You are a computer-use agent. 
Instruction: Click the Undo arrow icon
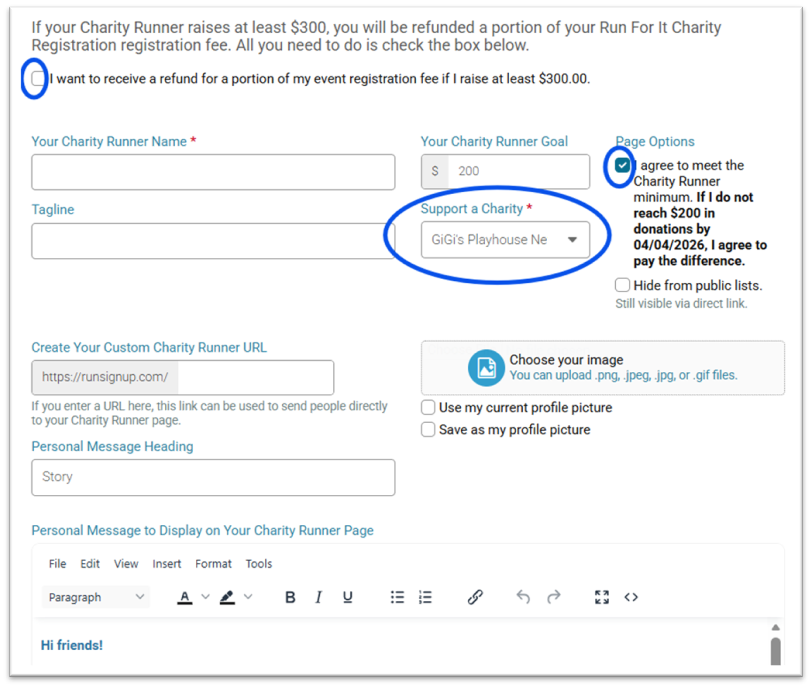point(523,597)
